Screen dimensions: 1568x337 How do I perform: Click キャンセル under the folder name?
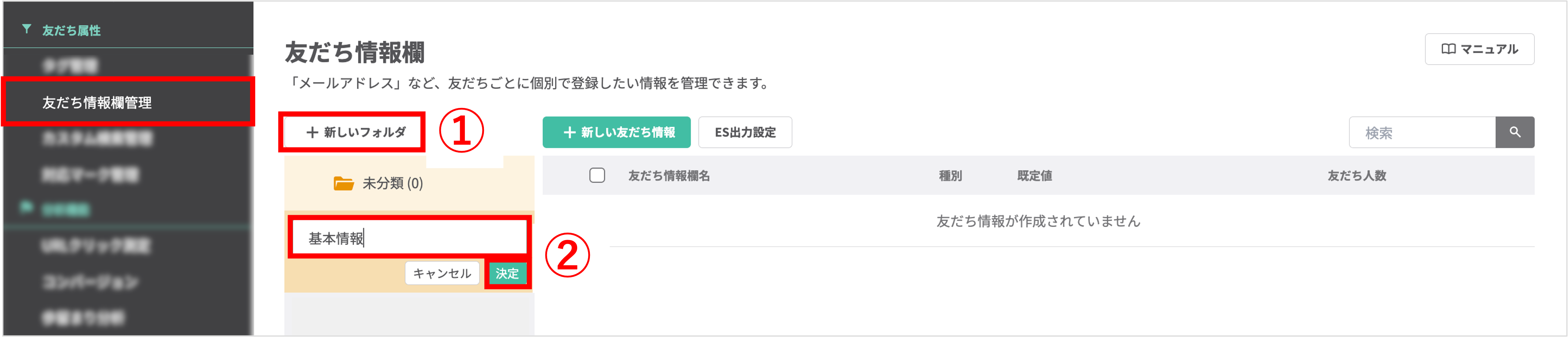tap(442, 273)
